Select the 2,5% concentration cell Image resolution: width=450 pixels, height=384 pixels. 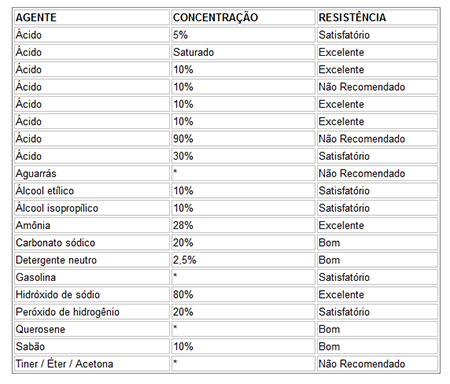[x=243, y=260]
